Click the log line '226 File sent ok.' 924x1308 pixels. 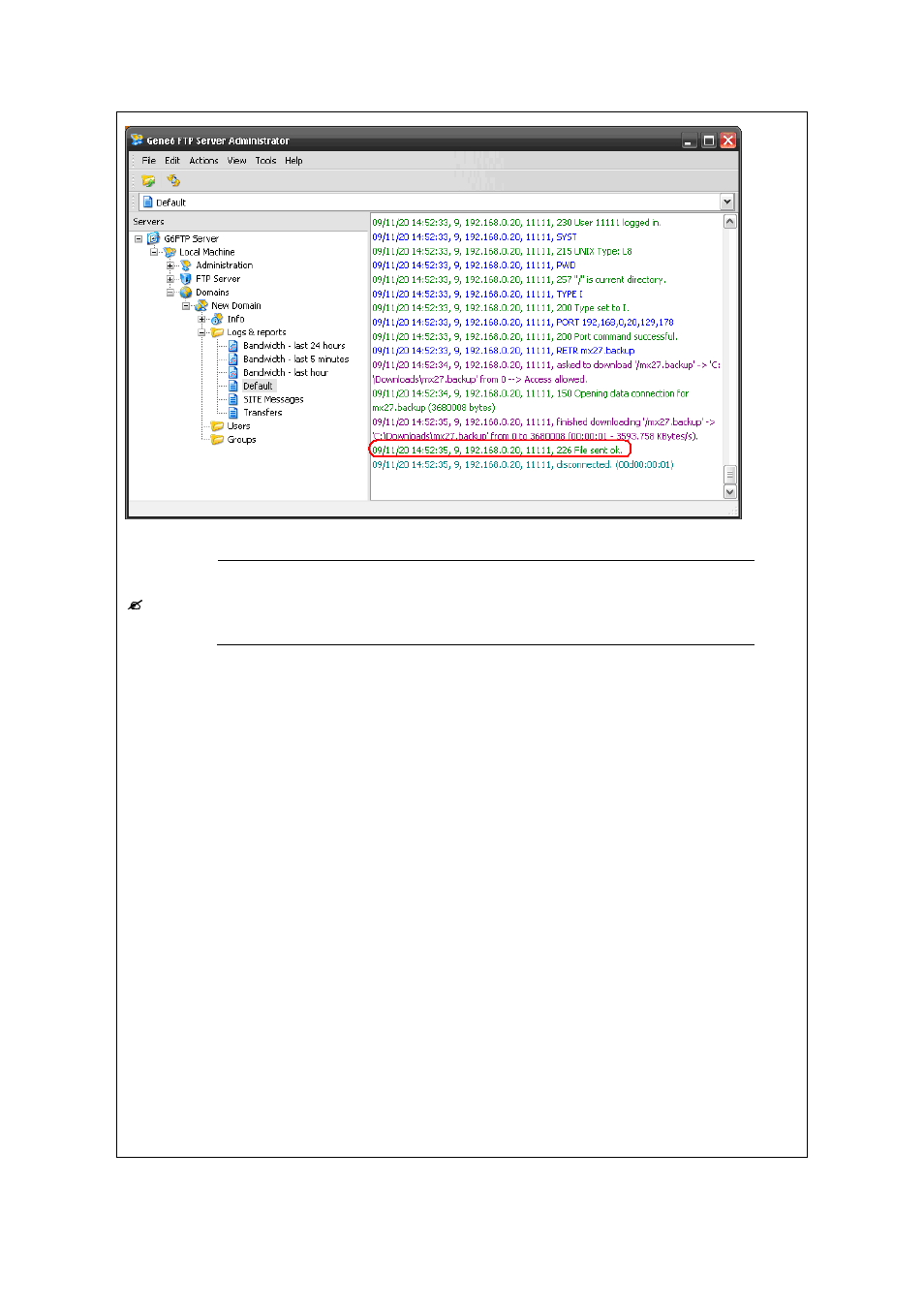pyautogui.click(x=498, y=451)
